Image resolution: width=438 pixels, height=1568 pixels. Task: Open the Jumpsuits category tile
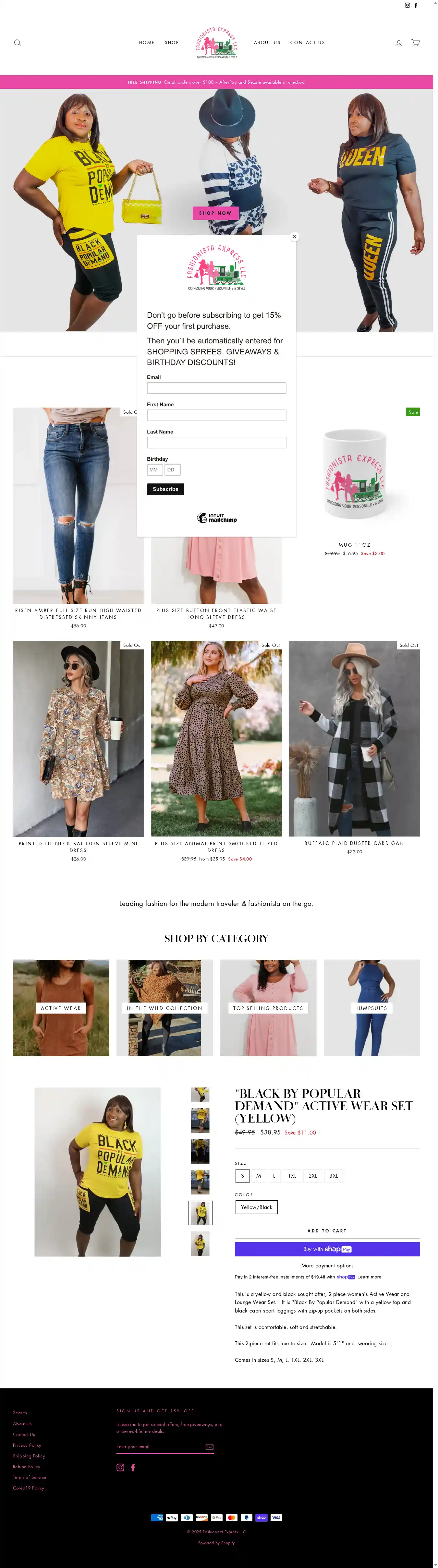(371, 1007)
